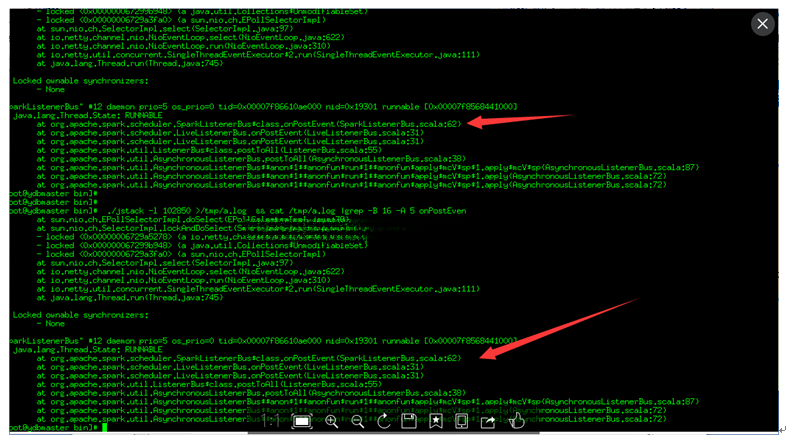Click the terminal cursor at last prompt
Image resolution: width=797 pixels, height=443 pixels.
point(105,427)
